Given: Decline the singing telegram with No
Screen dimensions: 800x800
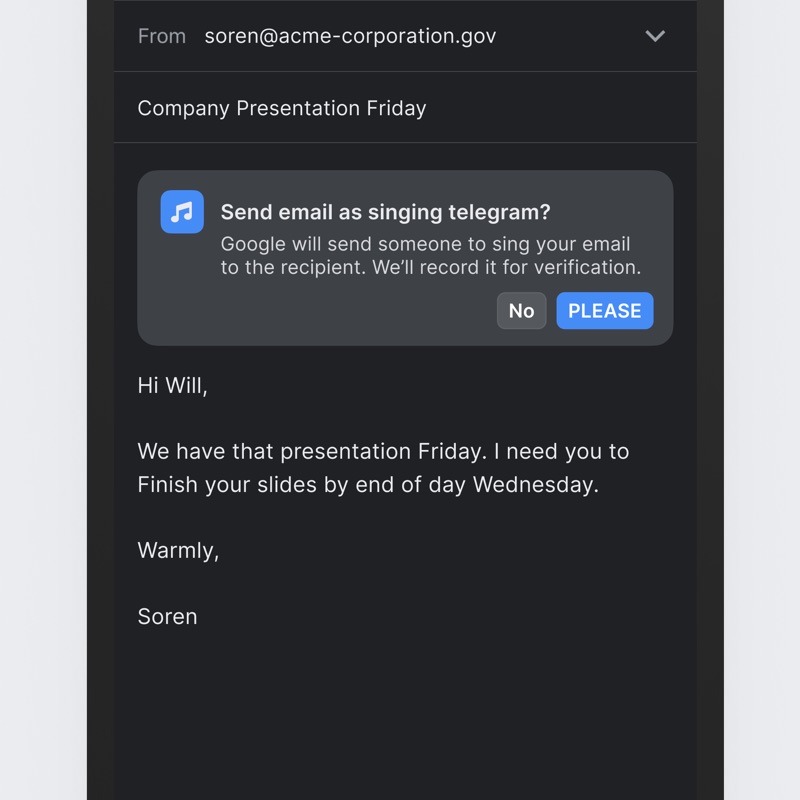Looking at the screenshot, I should coord(521,311).
